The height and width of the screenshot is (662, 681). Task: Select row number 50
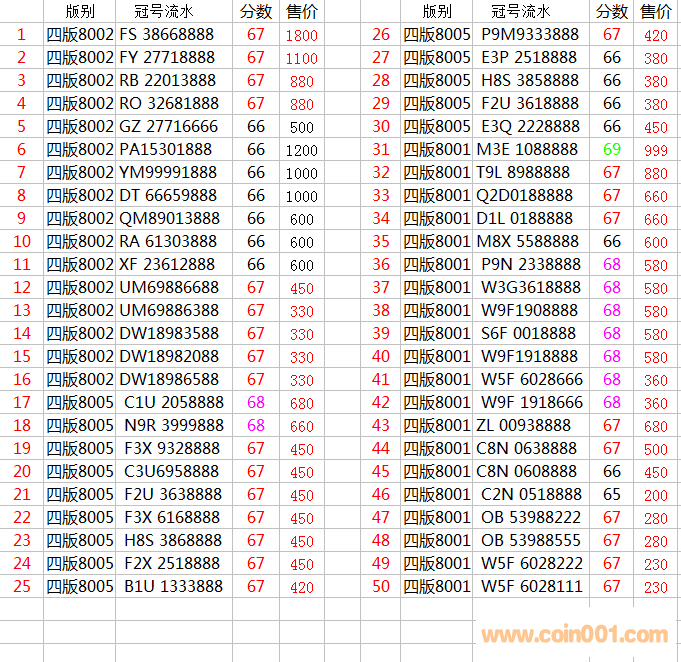pyautogui.click(x=381, y=587)
